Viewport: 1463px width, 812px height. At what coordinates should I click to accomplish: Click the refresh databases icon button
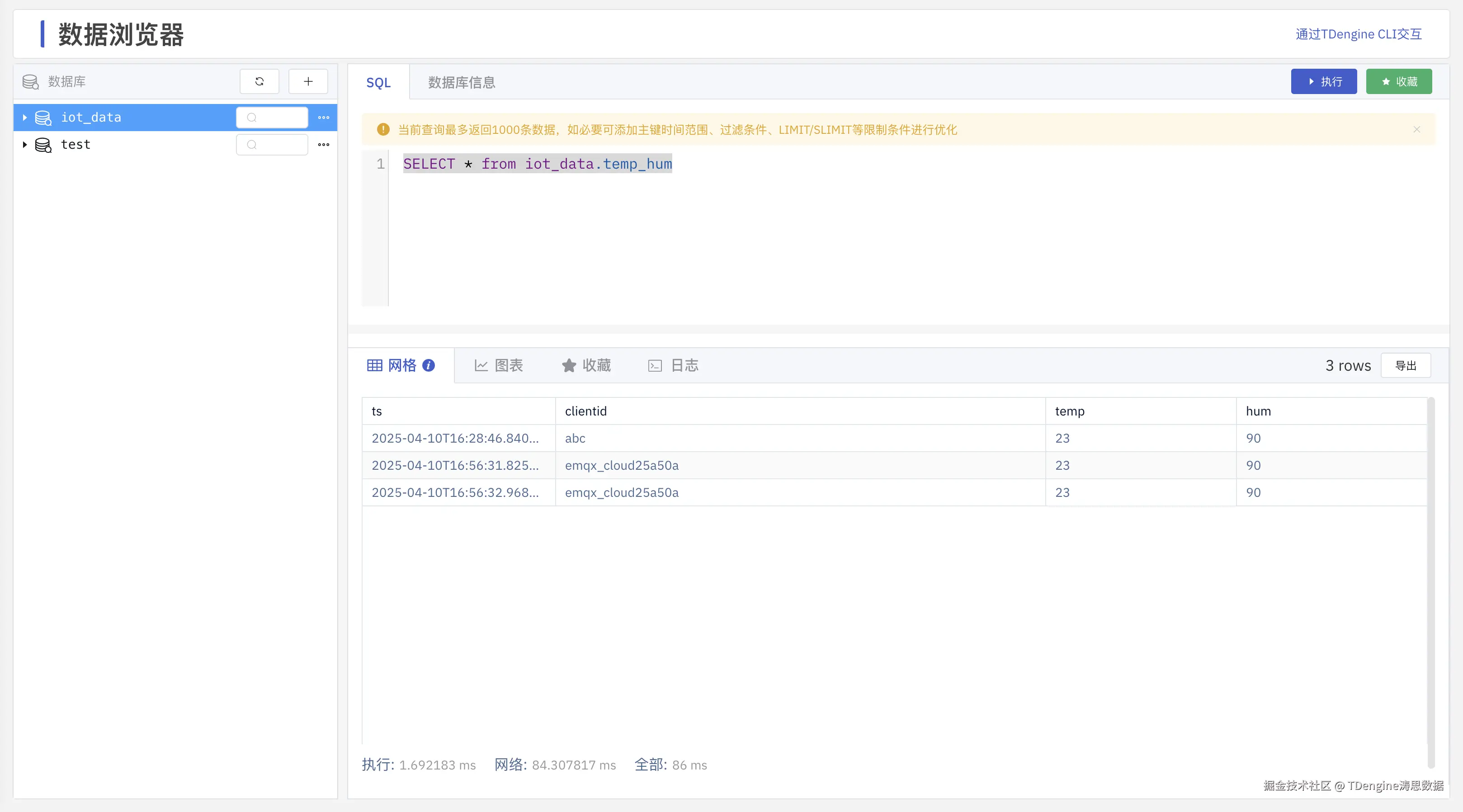pos(259,81)
